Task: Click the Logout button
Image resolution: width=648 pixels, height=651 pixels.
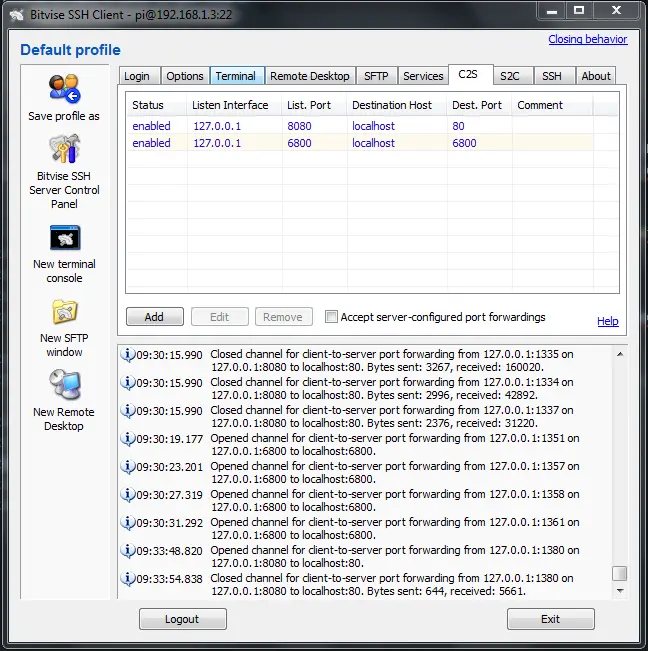Action: pyautogui.click(x=182, y=619)
